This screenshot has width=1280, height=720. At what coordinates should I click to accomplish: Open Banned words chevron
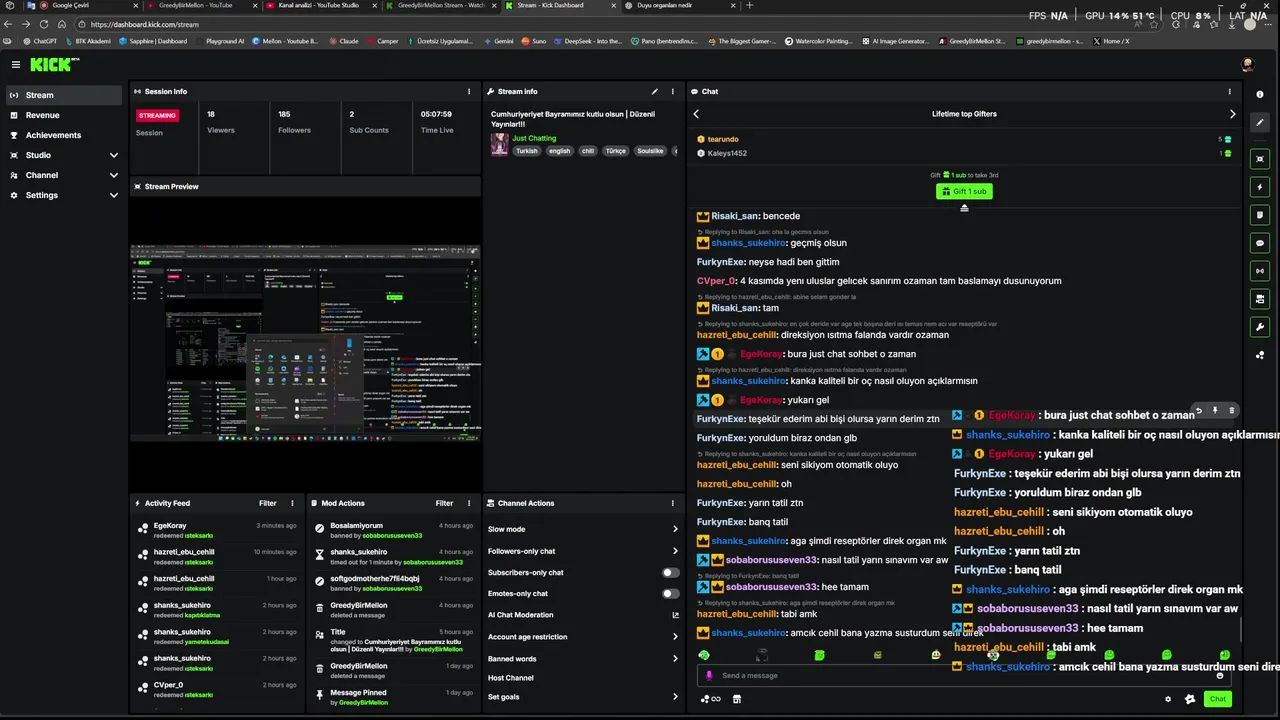[675, 659]
